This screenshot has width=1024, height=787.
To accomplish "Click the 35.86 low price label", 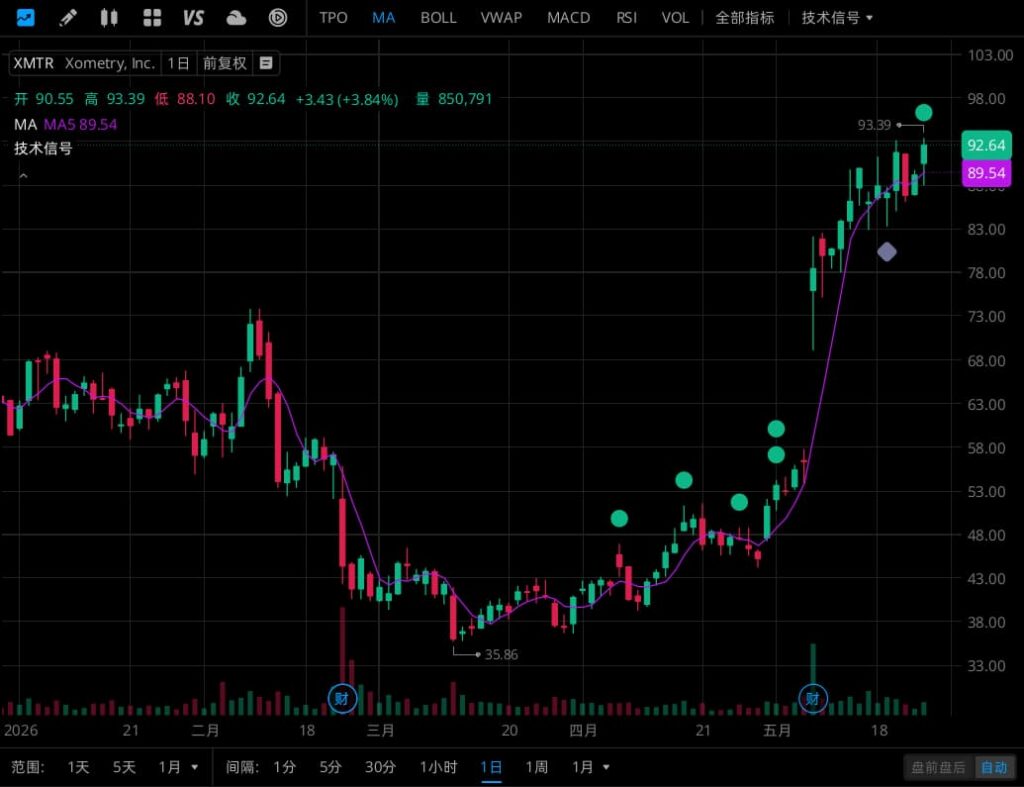I will (501, 654).
